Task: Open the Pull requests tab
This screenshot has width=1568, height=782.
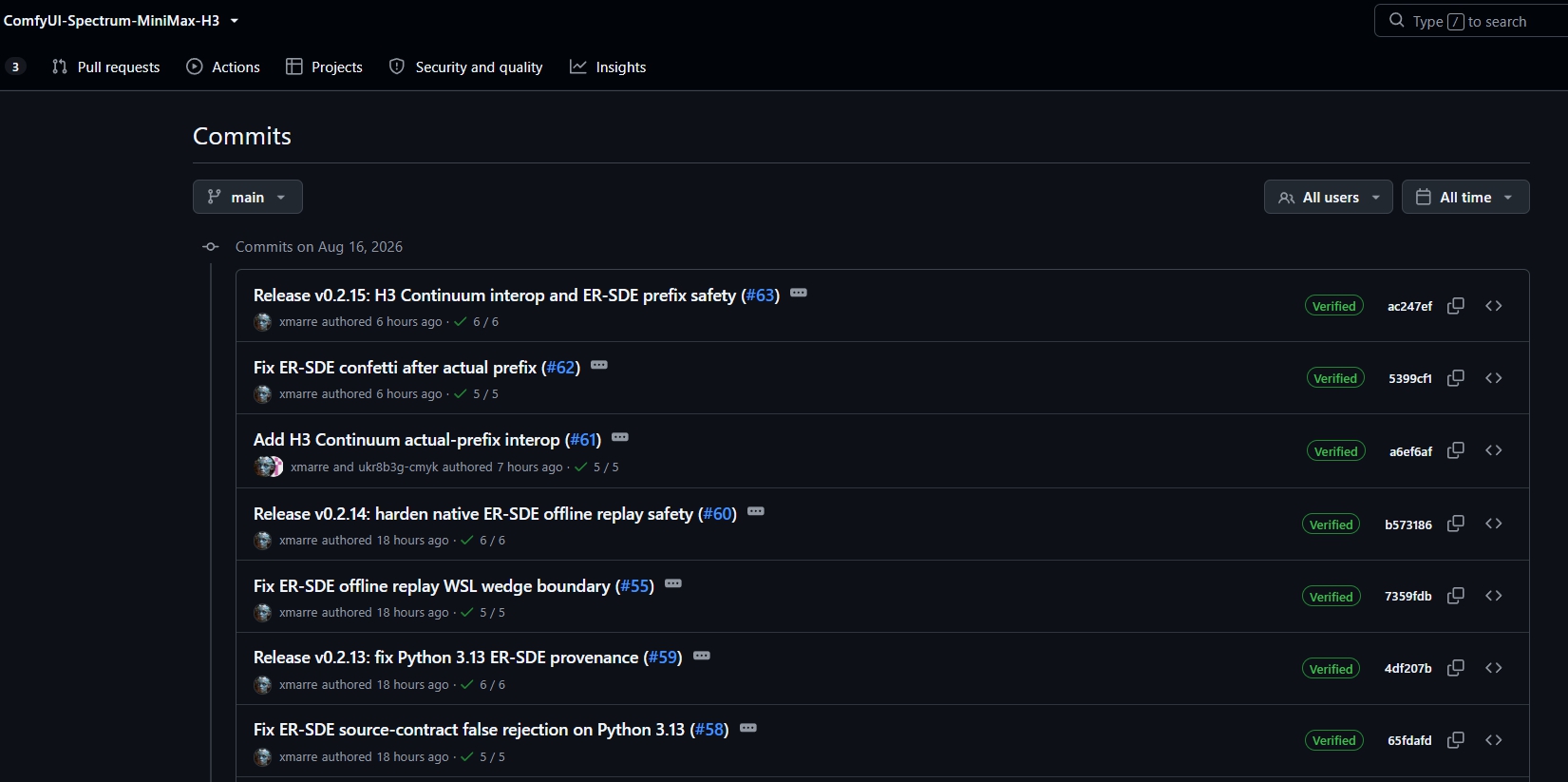Action: click(x=105, y=67)
